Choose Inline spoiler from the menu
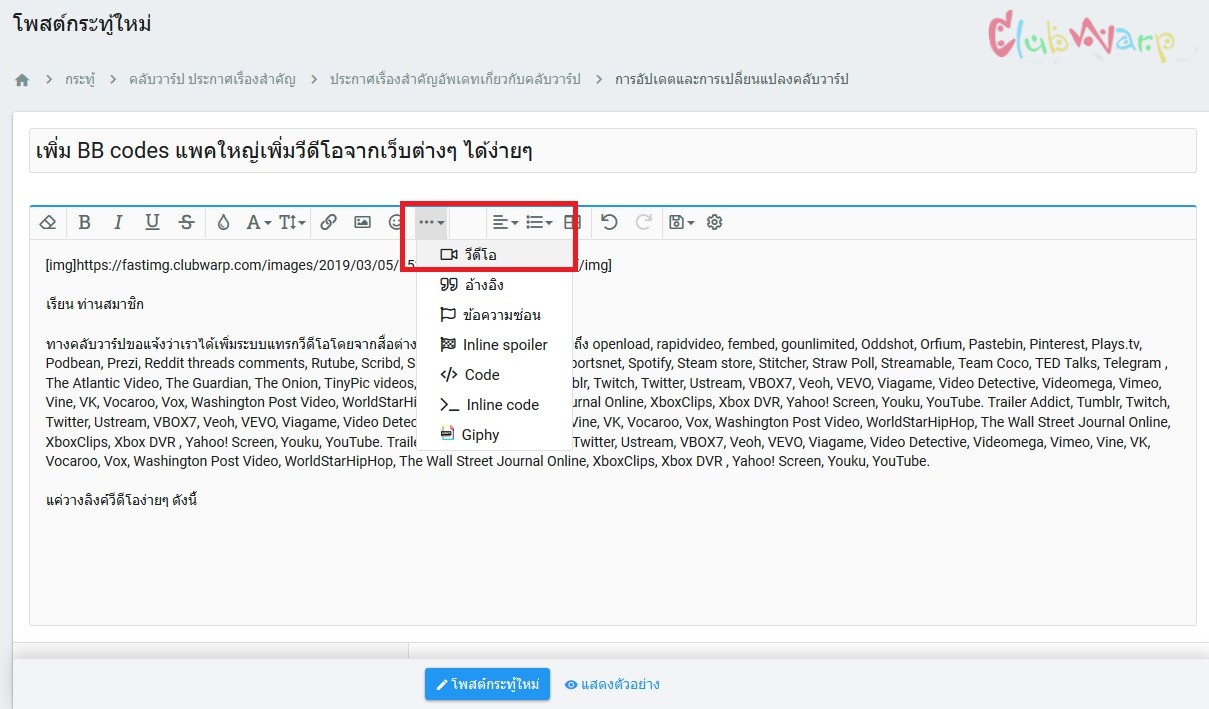Screen dimensions: 1209x709 (505, 345)
